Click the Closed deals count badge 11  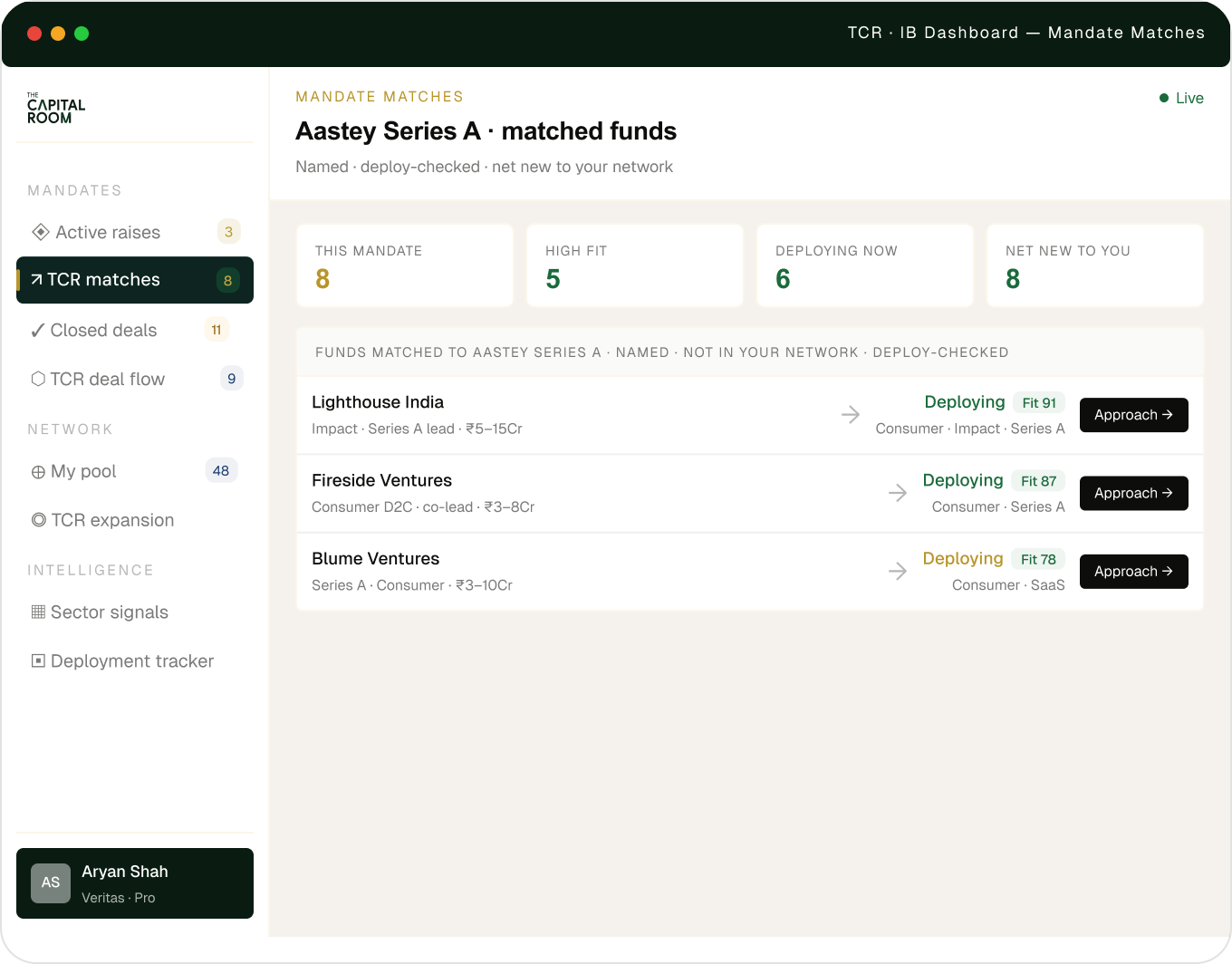click(217, 330)
